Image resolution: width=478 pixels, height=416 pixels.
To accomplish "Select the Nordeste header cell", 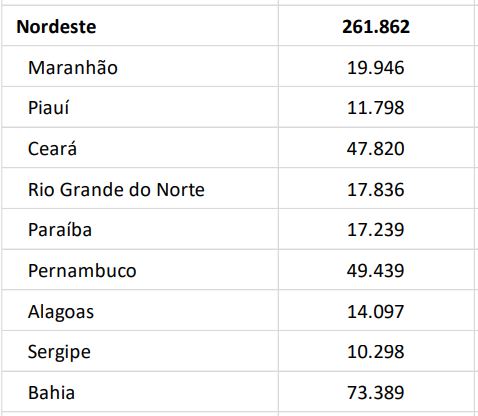I will [140, 26].
